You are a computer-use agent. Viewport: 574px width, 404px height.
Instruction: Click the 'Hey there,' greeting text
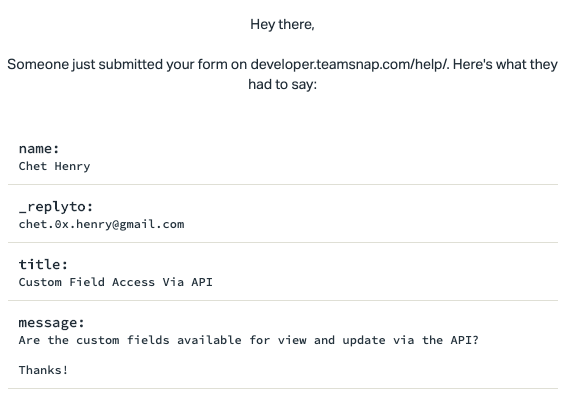pos(282,25)
